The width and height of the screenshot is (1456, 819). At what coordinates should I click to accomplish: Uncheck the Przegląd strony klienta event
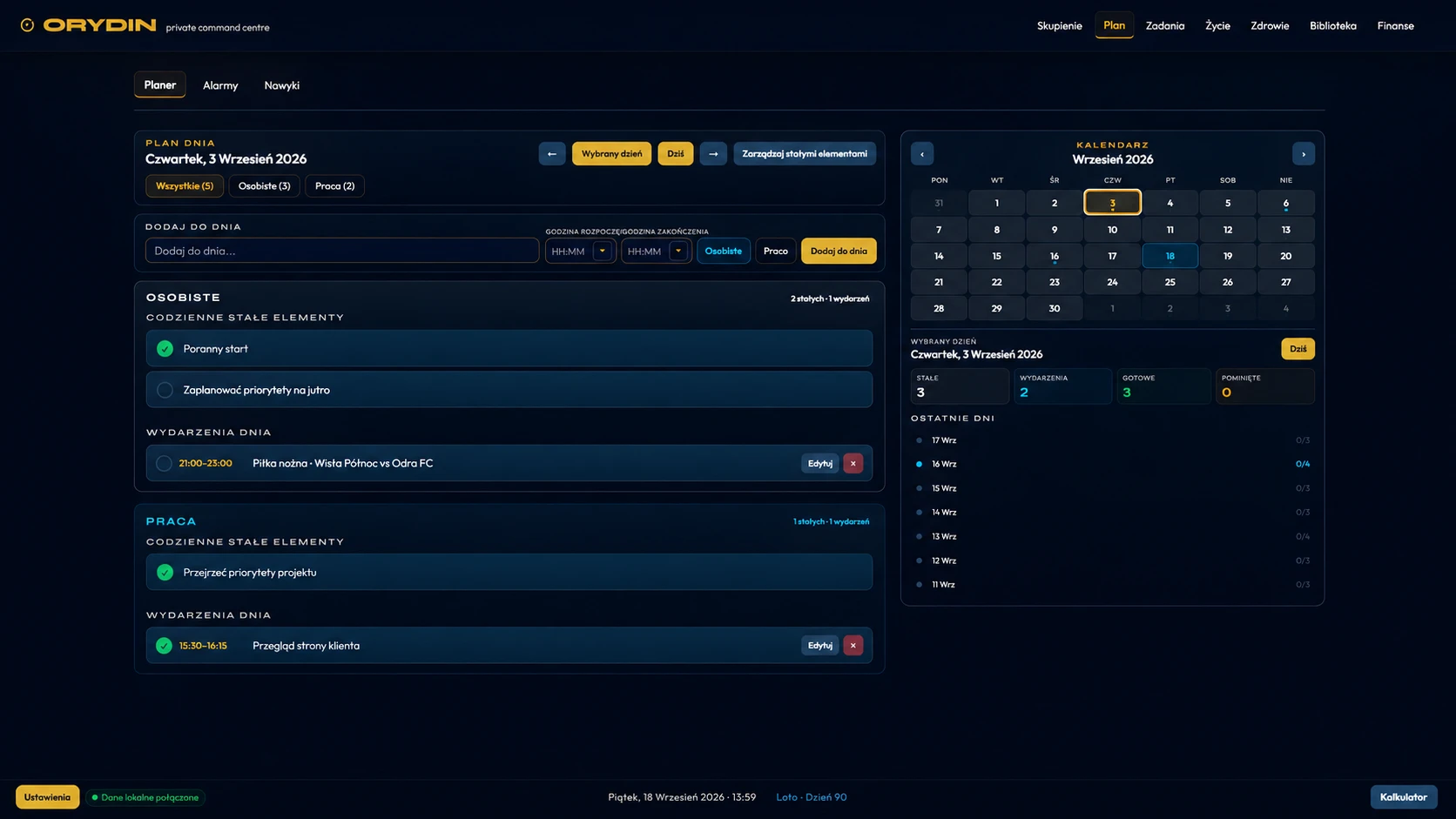click(164, 645)
